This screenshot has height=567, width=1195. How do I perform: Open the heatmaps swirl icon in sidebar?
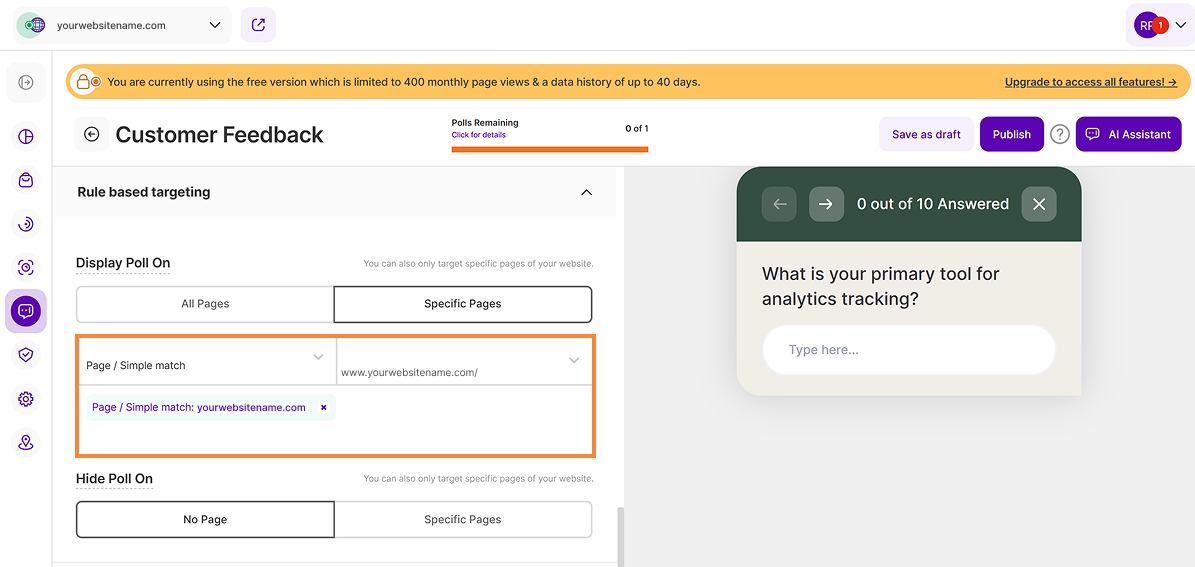[26, 224]
